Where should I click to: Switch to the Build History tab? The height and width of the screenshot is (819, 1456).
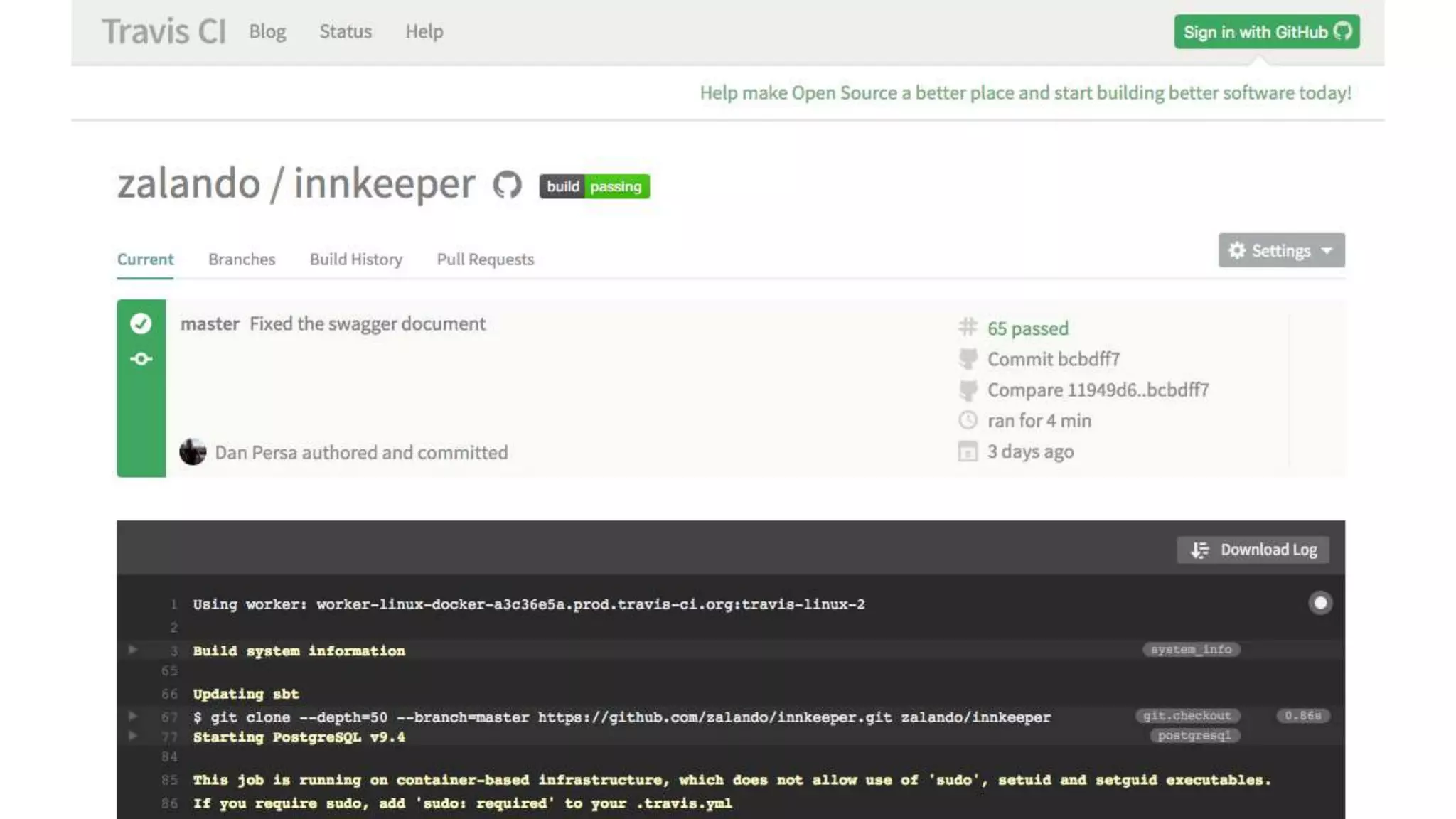coord(355,259)
